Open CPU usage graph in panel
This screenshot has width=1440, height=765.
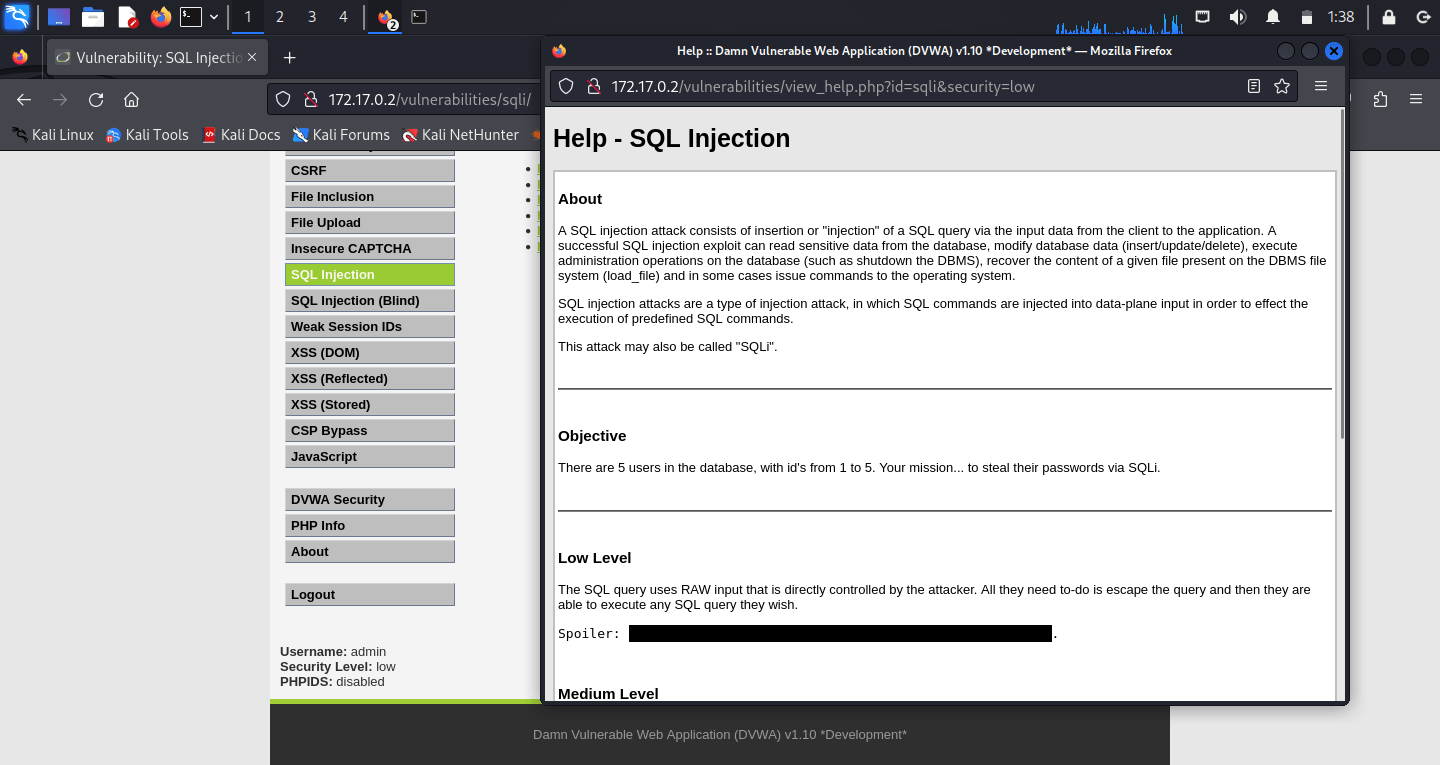pyautogui.click(x=1119, y=21)
